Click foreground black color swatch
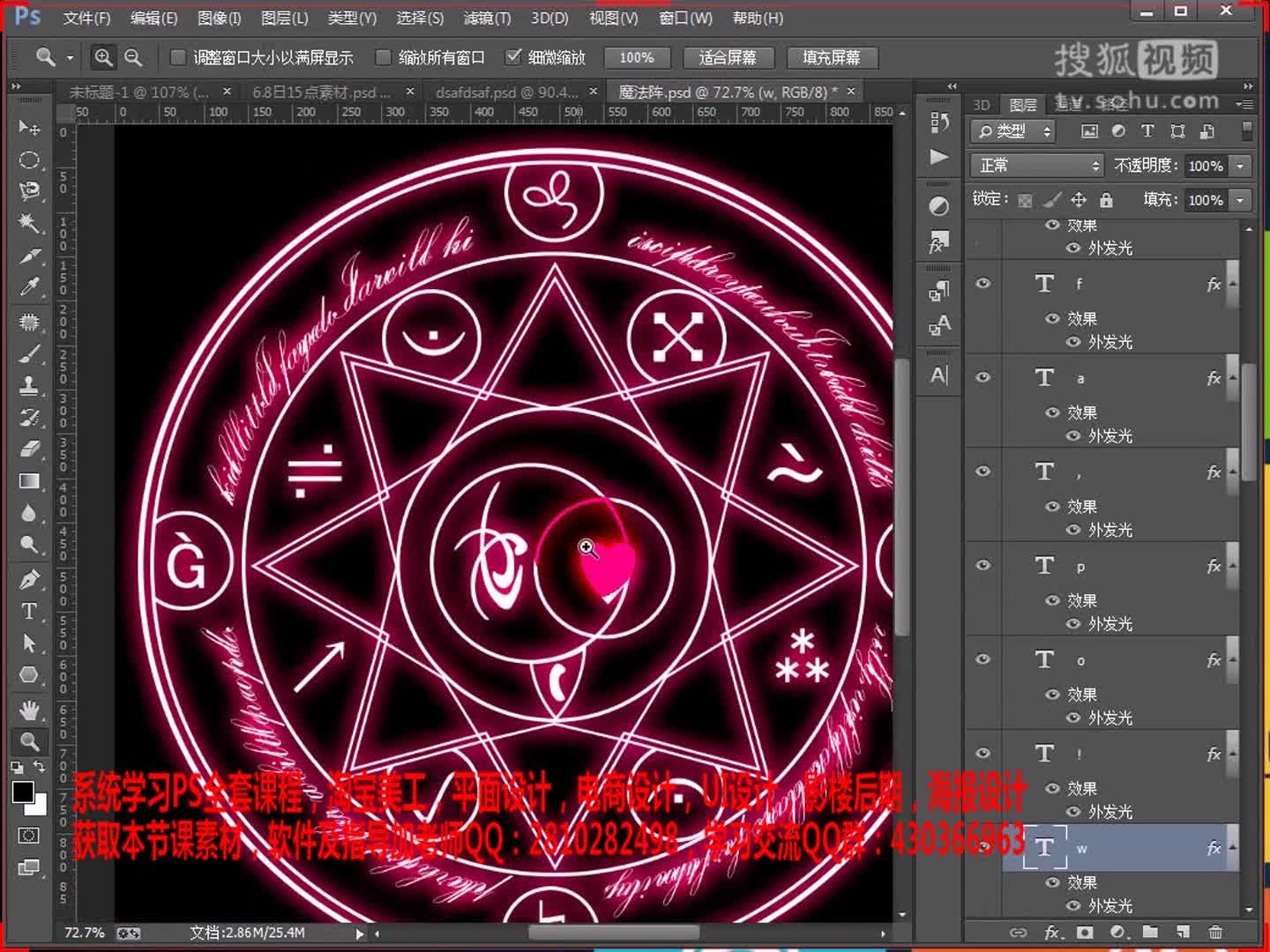Viewport: 1270px width, 952px height. pyautogui.click(x=23, y=792)
